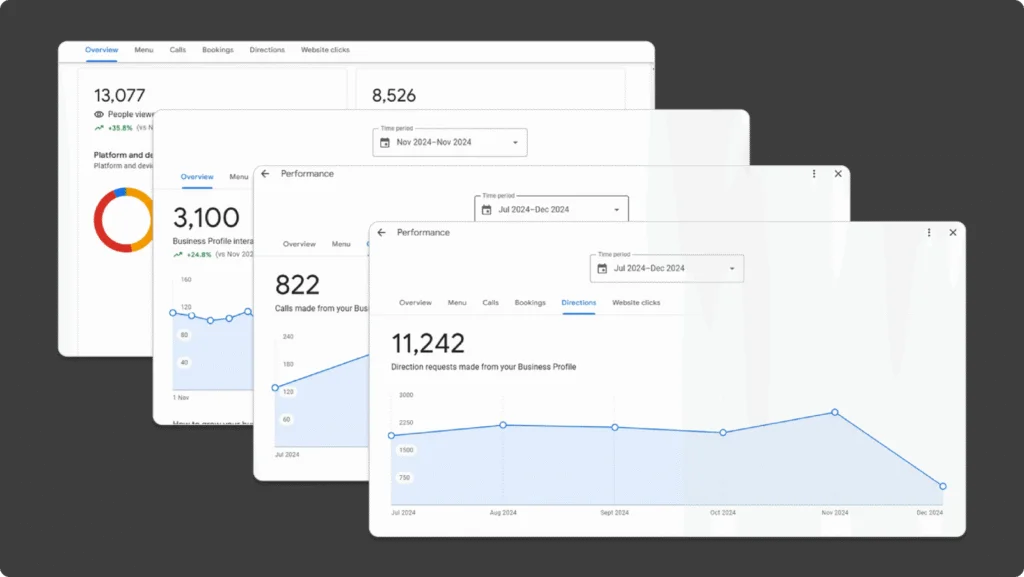Click Overview tab in the 3,100 interactions window

(197, 177)
